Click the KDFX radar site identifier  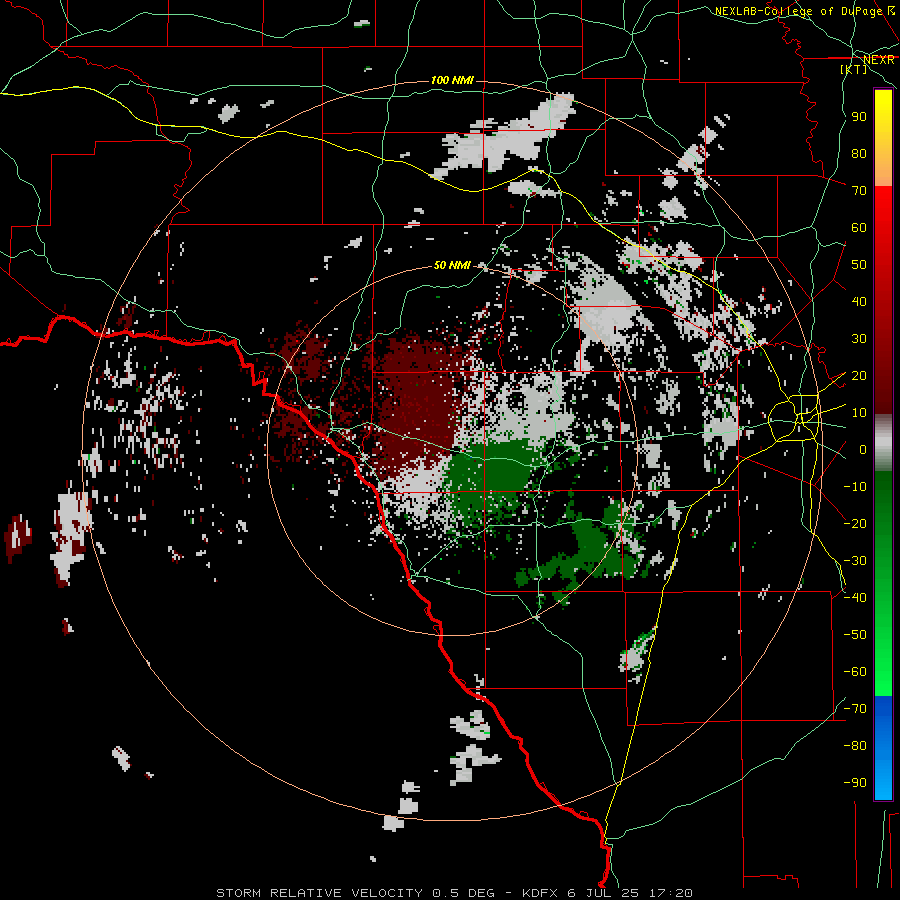tap(541, 893)
